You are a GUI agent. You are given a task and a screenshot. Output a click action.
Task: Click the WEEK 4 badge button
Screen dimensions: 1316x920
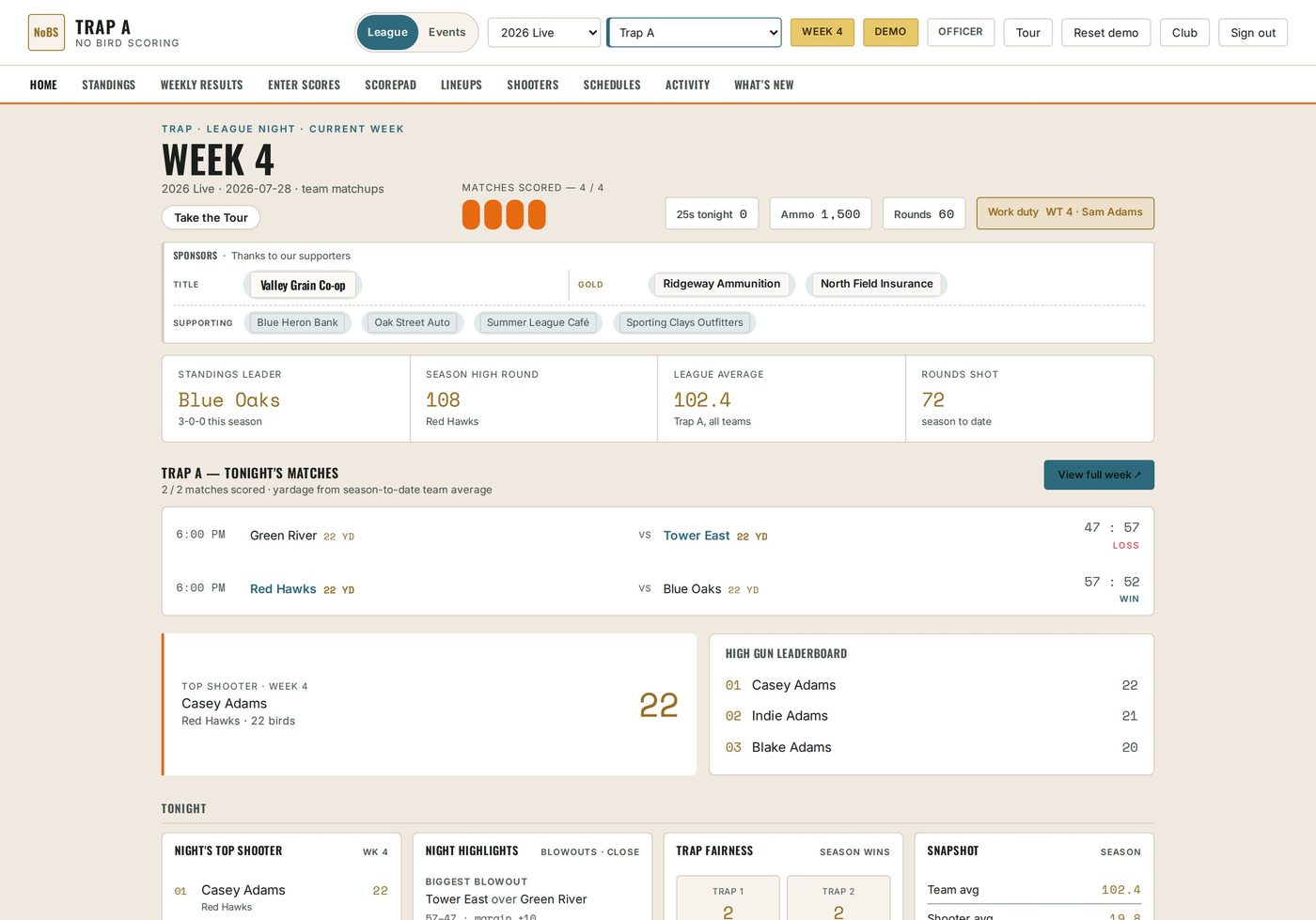822,32
